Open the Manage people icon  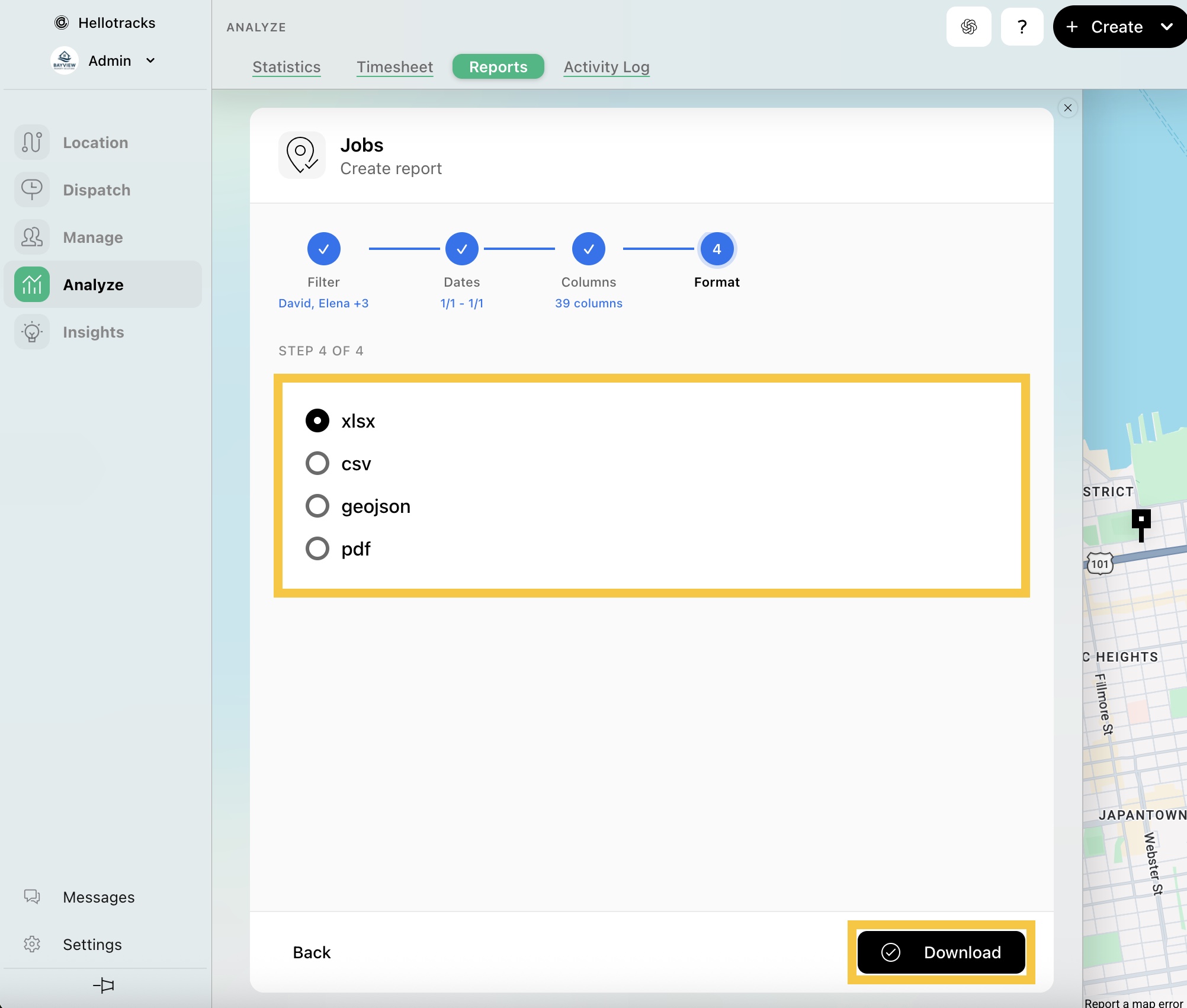(32, 237)
